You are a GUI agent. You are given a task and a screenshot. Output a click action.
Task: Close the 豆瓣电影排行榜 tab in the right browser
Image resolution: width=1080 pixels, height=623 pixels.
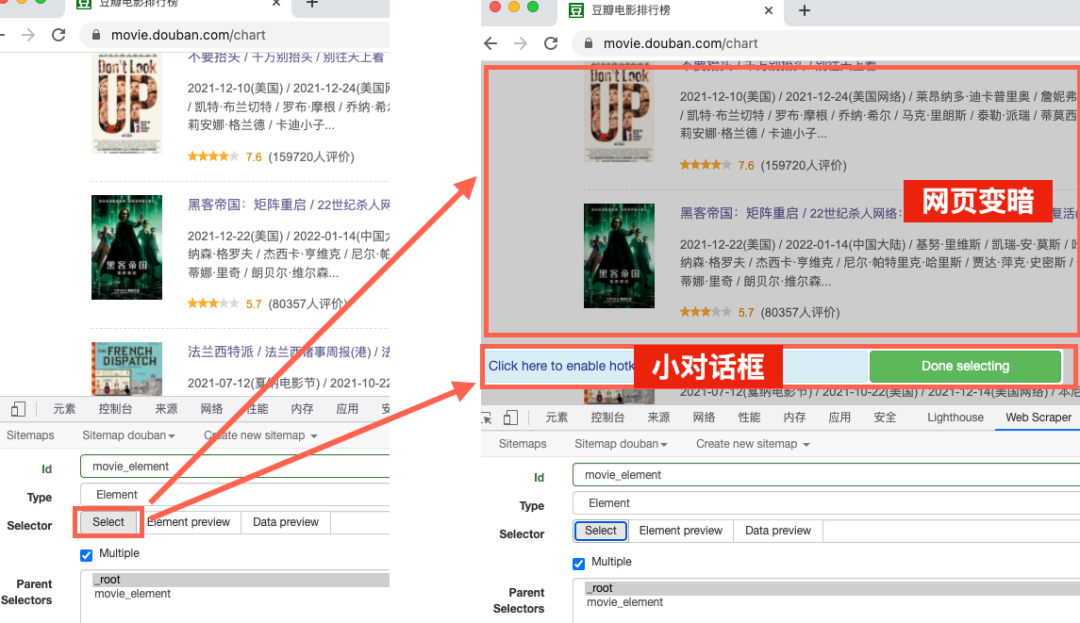pyautogui.click(x=769, y=10)
